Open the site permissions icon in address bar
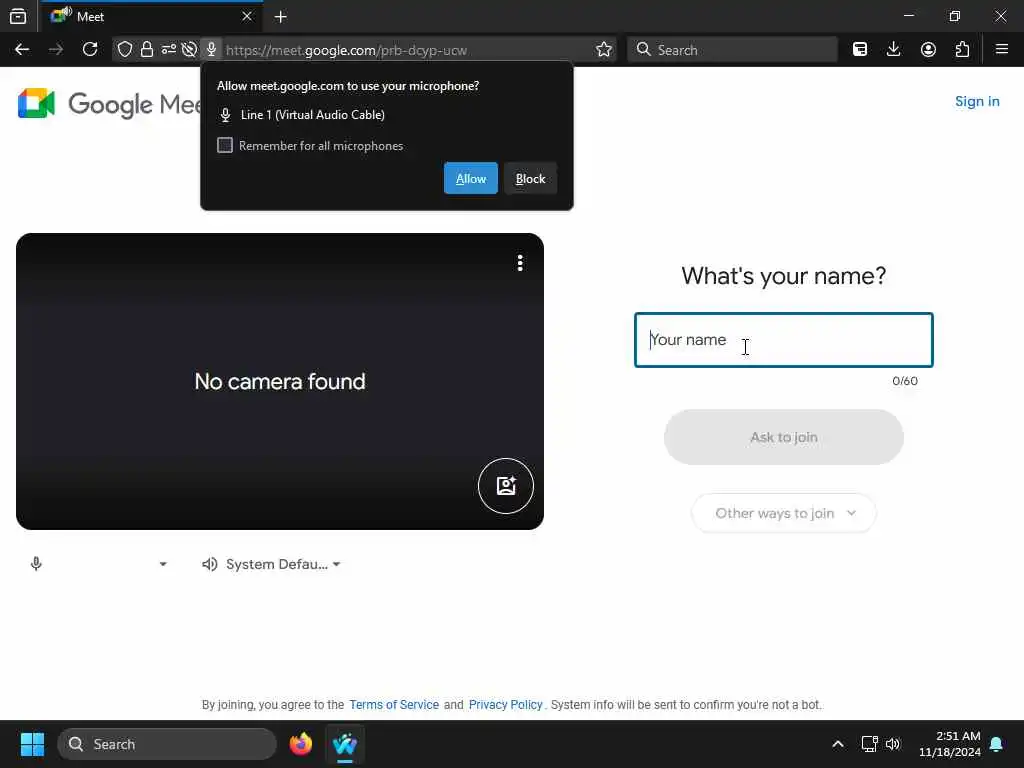The height and width of the screenshot is (768, 1024). click(168, 50)
